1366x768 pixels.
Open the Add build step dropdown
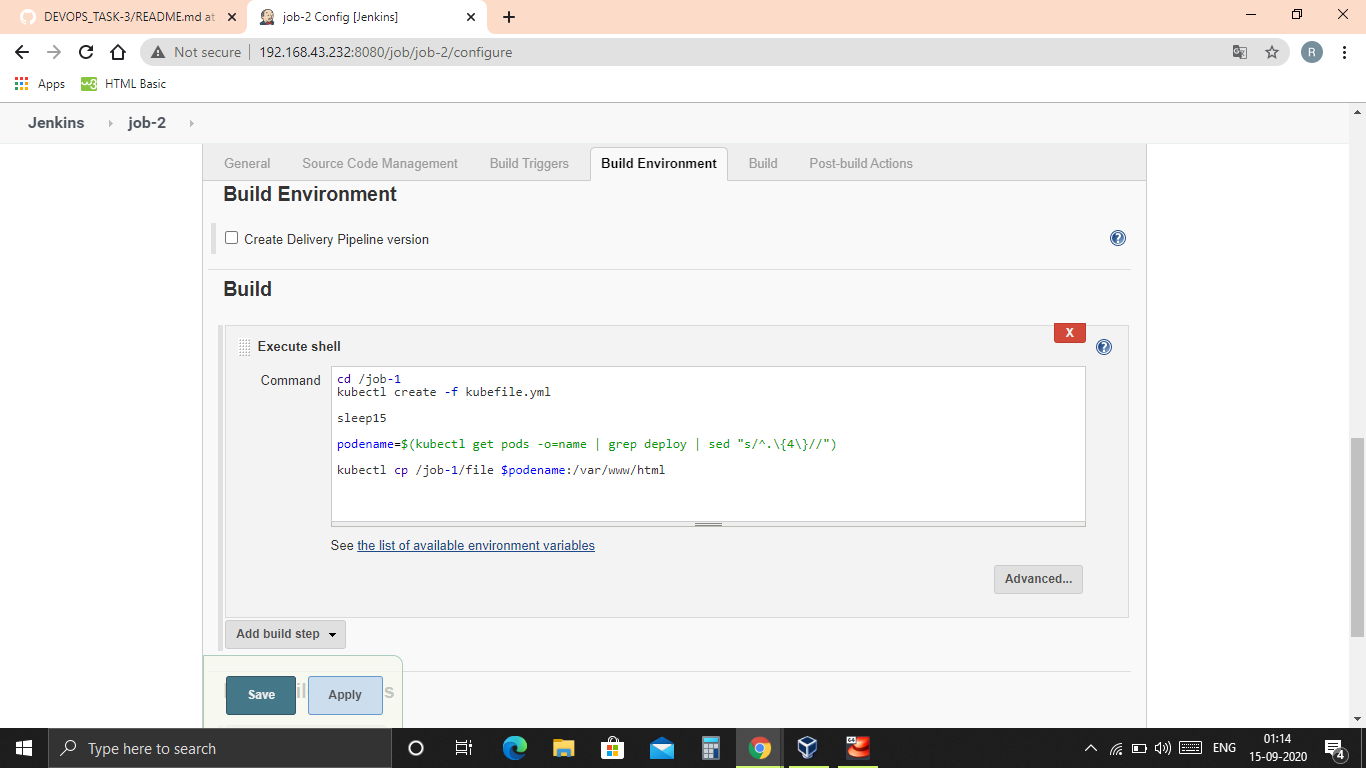[285, 634]
